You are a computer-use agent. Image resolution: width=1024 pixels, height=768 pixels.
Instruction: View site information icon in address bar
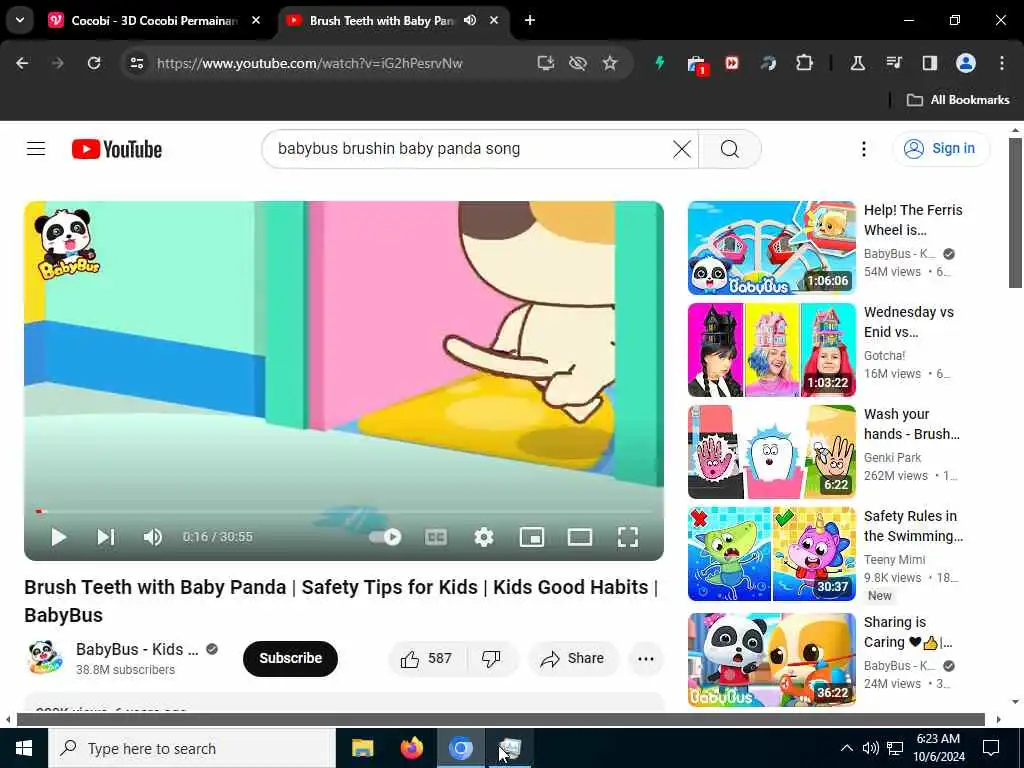(x=136, y=63)
